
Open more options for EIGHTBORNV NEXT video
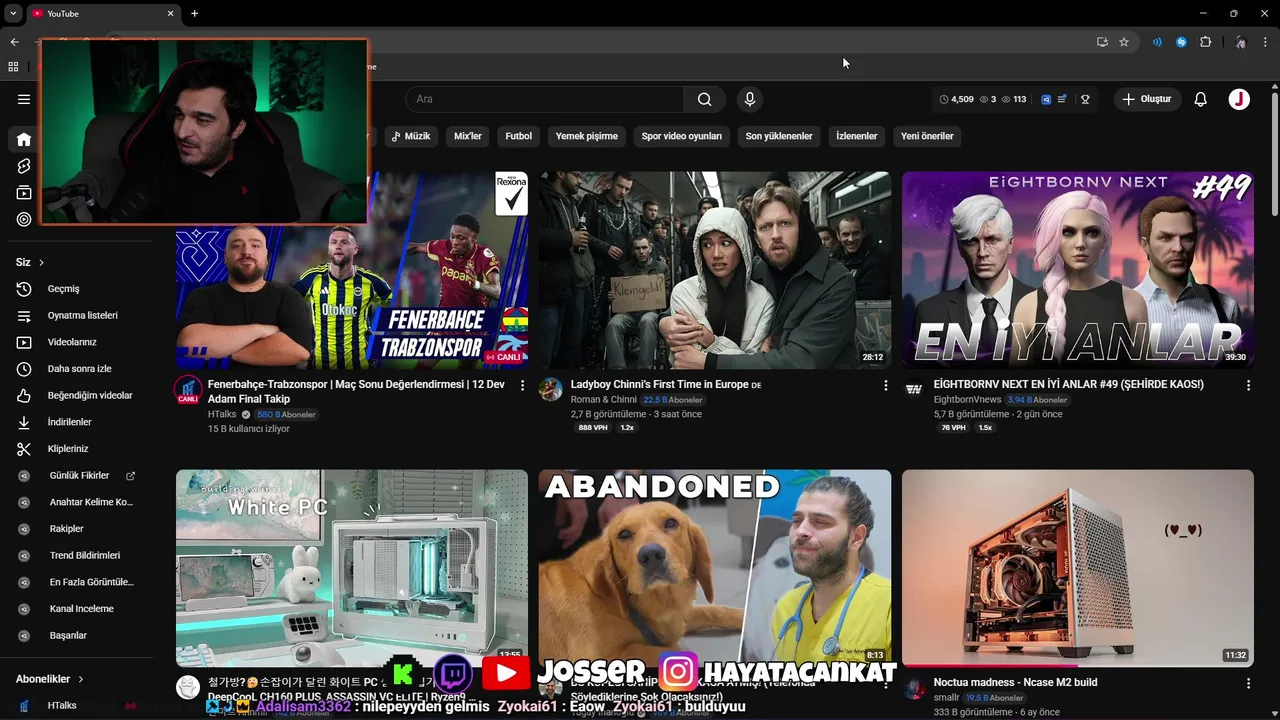[1248, 385]
